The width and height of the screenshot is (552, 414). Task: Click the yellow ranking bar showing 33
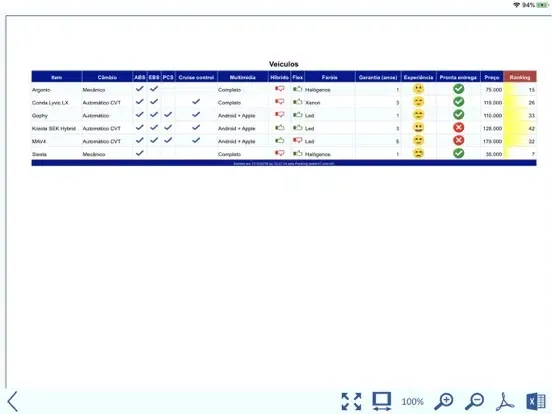[520, 115]
